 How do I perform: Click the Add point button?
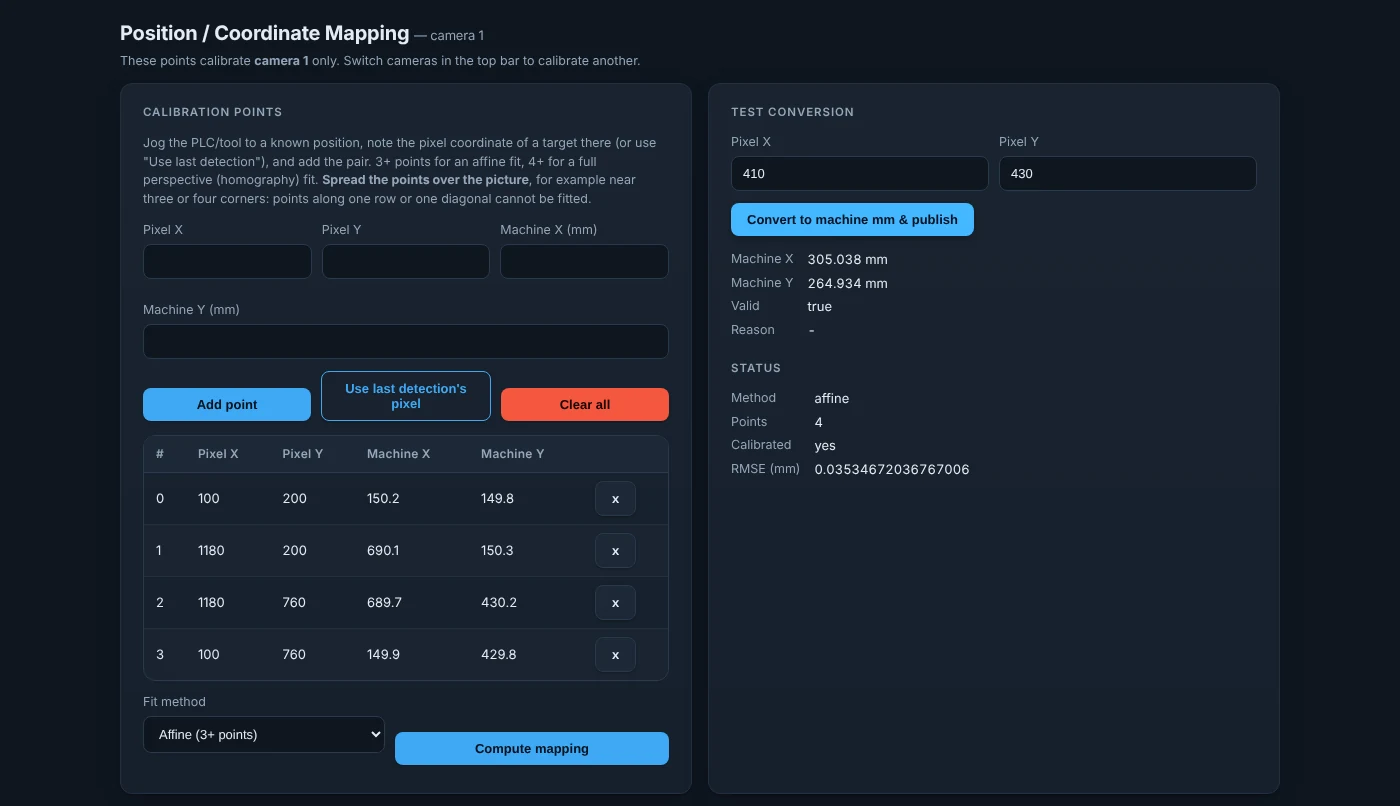coord(227,404)
